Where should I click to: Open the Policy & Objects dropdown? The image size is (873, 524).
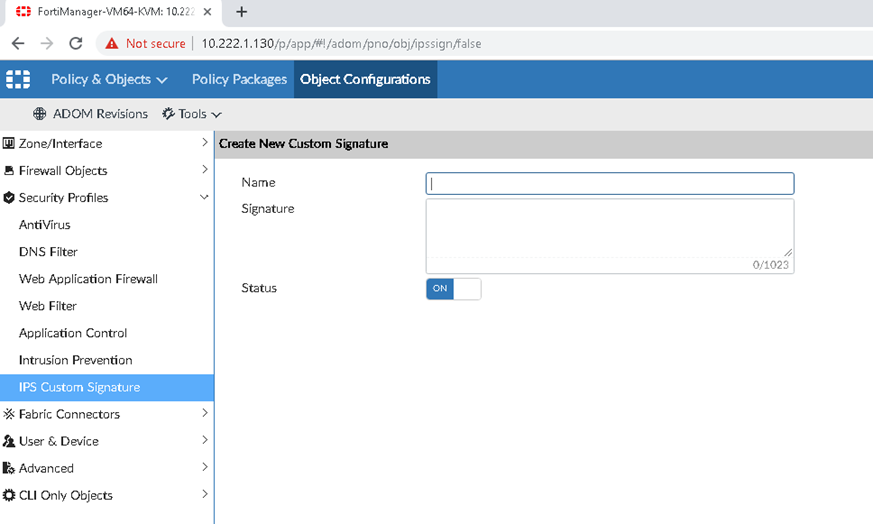(109, 79)
